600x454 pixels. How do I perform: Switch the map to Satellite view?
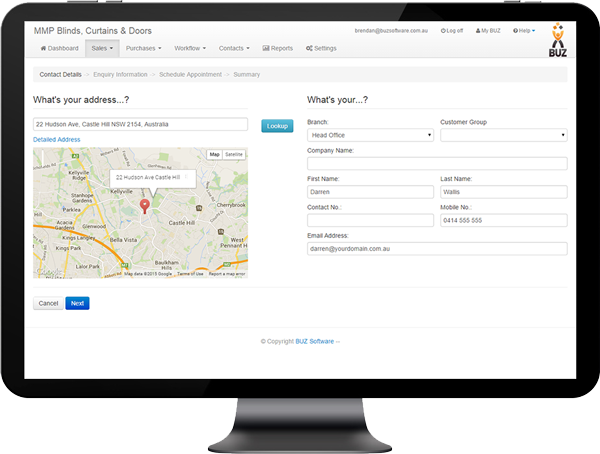pos(234,154)
